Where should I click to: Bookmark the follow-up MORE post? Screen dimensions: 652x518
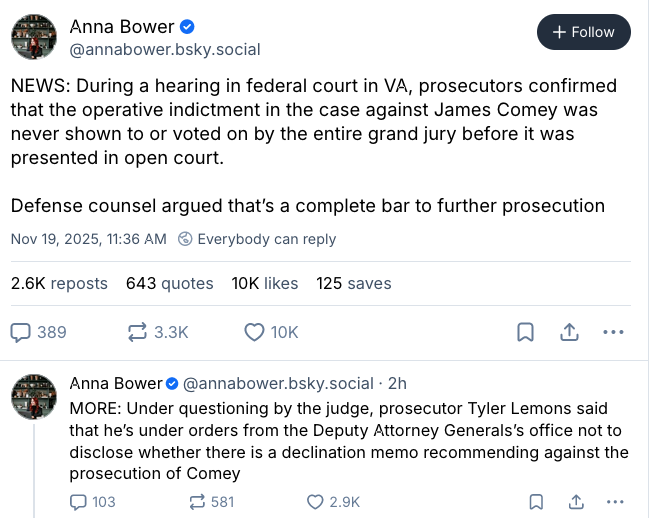pos(537,502)
